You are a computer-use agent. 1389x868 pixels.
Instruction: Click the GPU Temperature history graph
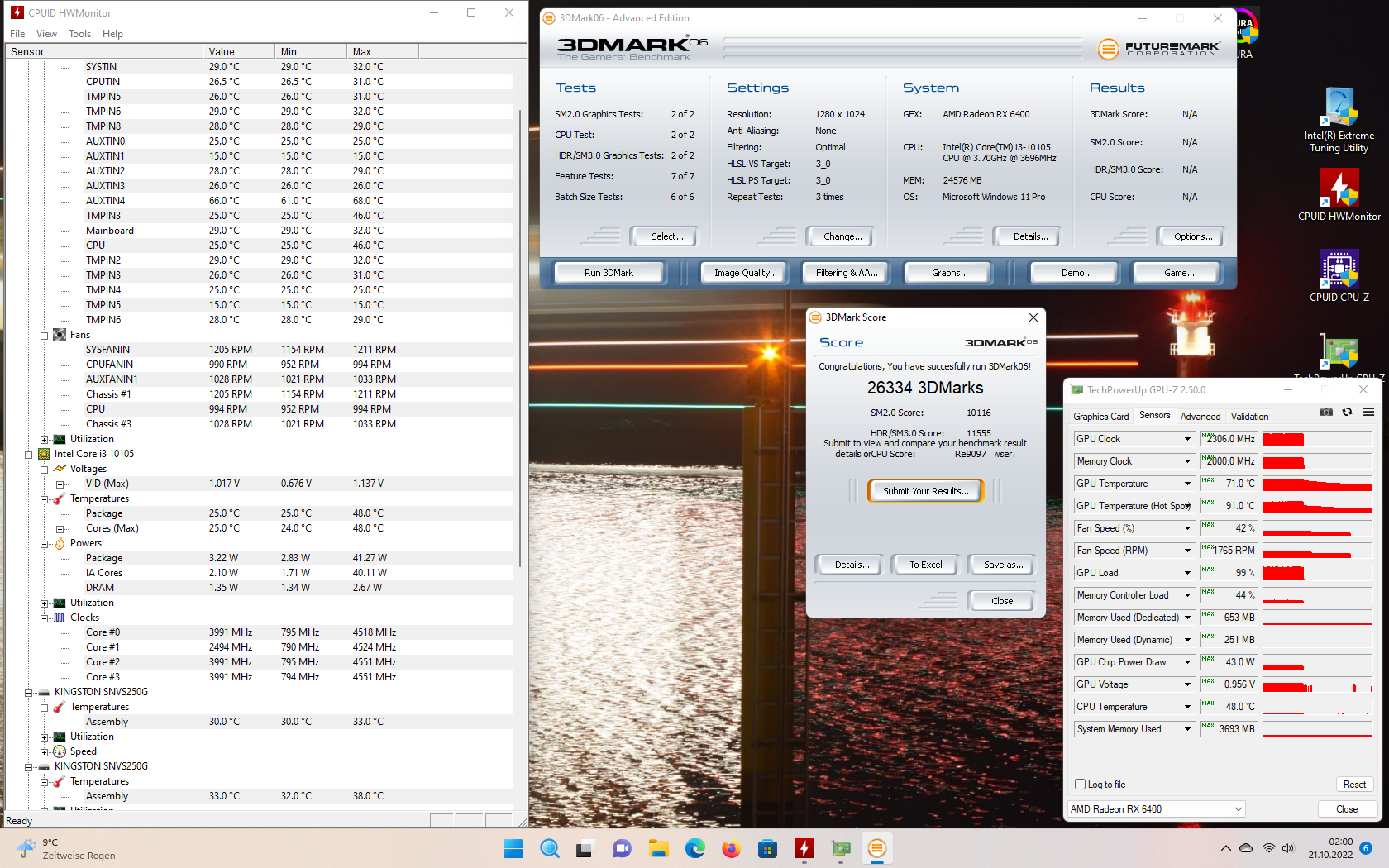click(1318, 484)
